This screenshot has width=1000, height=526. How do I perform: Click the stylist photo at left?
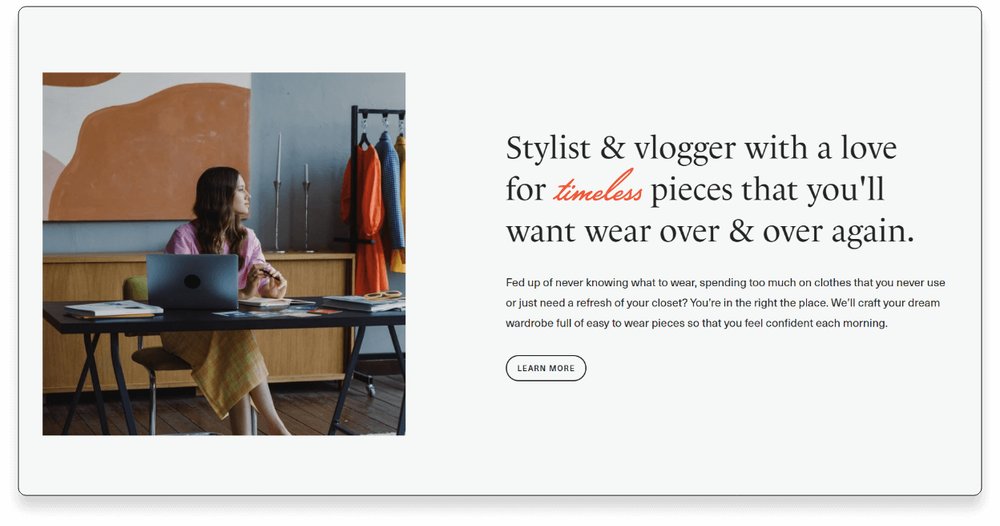[224, 254]
